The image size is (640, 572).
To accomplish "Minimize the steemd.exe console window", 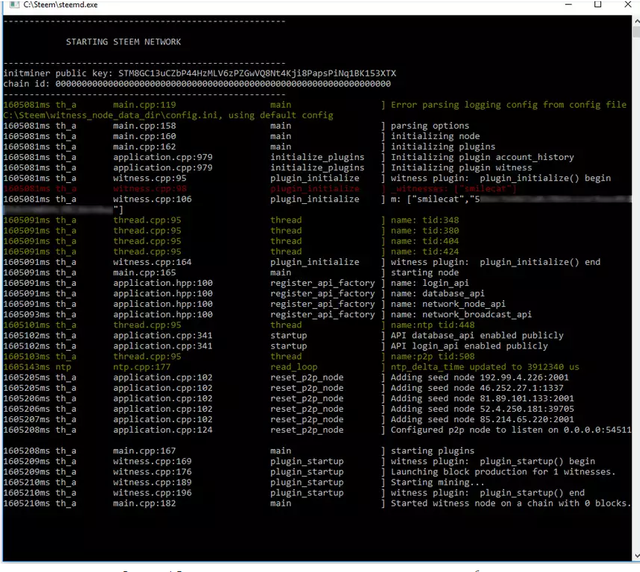I will pyautogui.click(x=569, y=4).
